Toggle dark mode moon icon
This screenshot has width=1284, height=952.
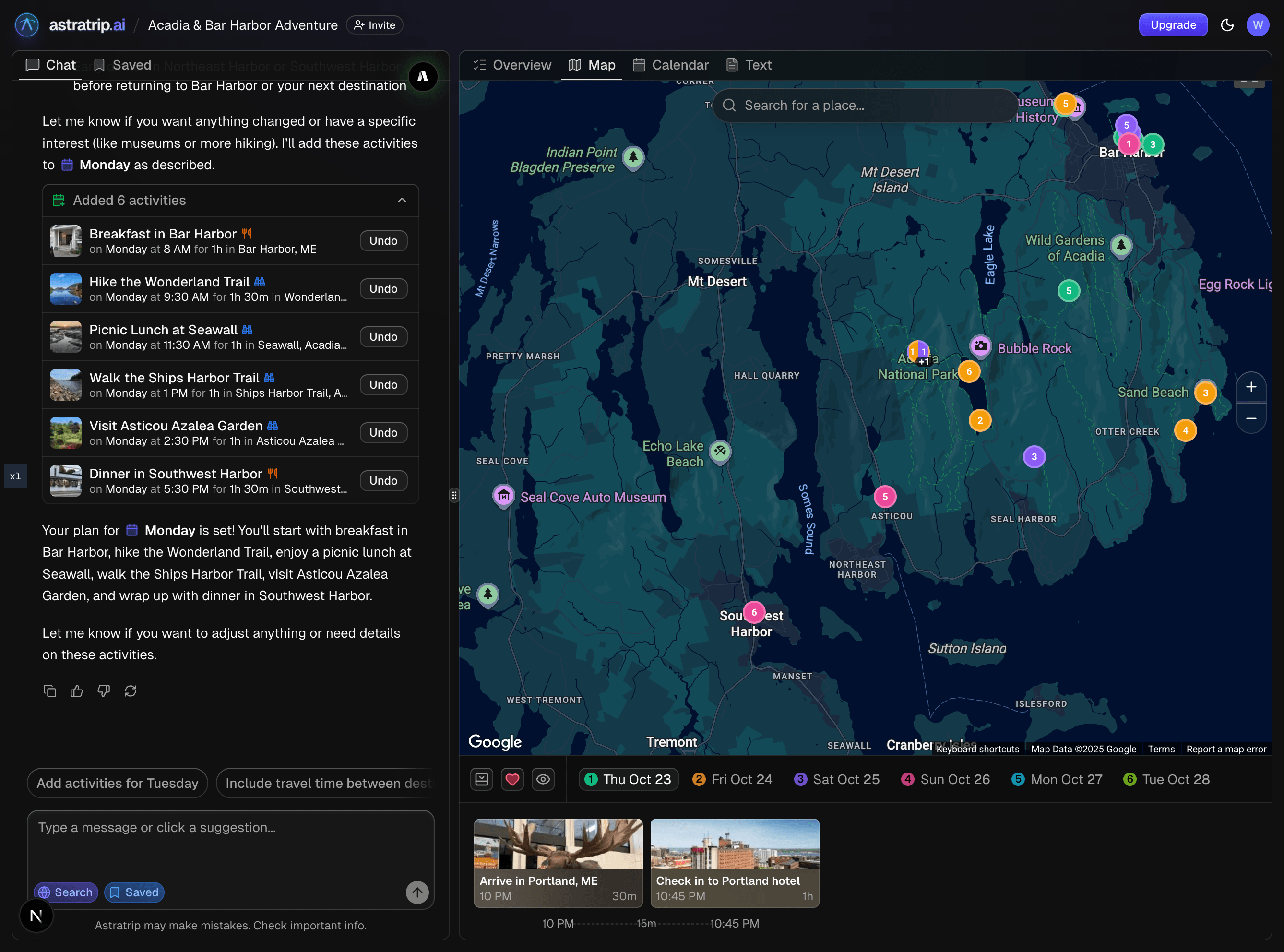[x=1227, y=25]
